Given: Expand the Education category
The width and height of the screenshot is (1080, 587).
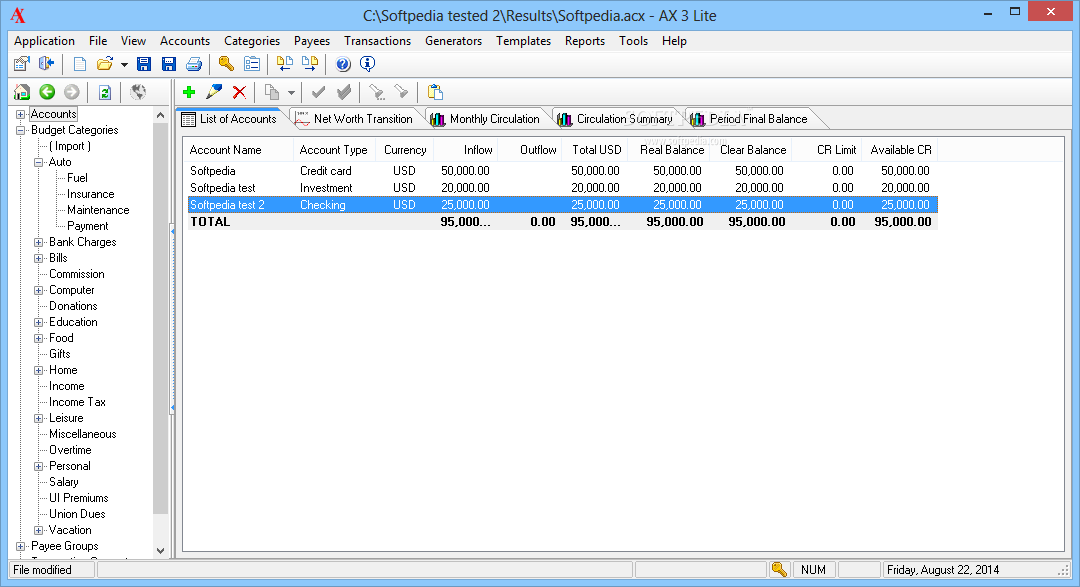Looking at the screenshot, I should point(39,322).
